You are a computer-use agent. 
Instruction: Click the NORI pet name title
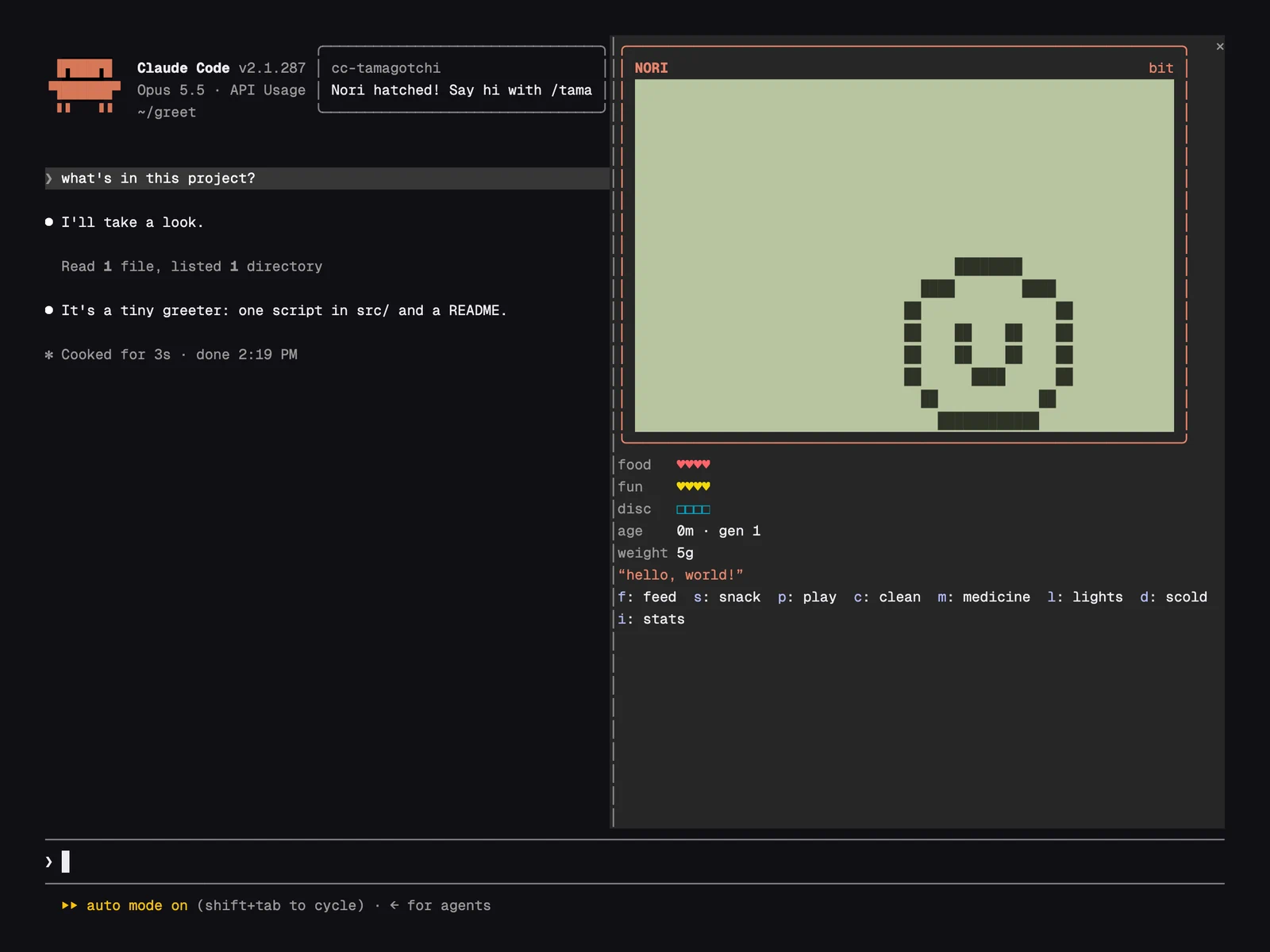pos(651,68)
